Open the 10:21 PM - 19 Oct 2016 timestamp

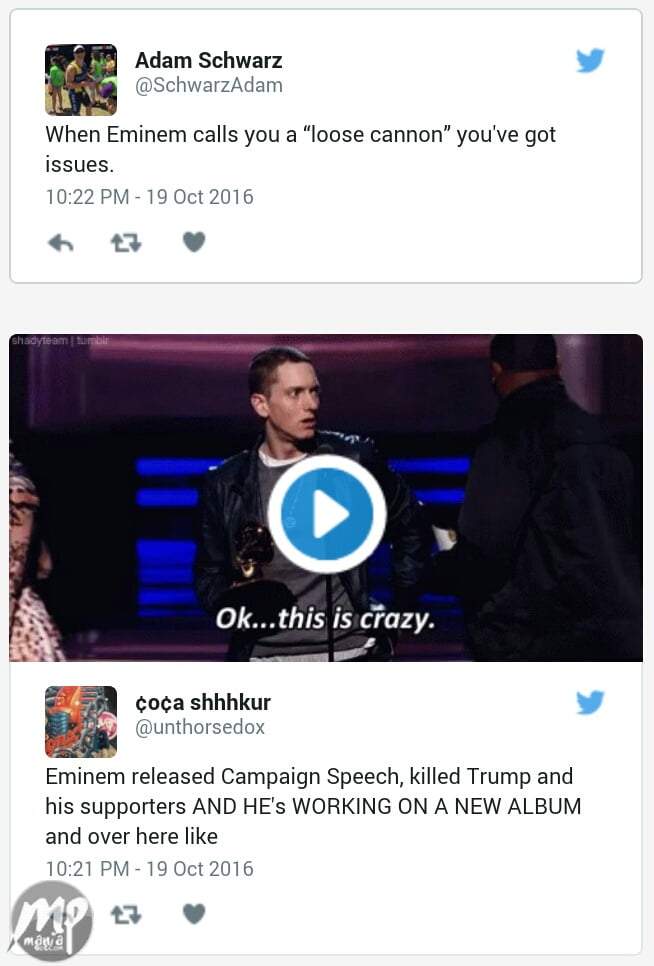149,869
